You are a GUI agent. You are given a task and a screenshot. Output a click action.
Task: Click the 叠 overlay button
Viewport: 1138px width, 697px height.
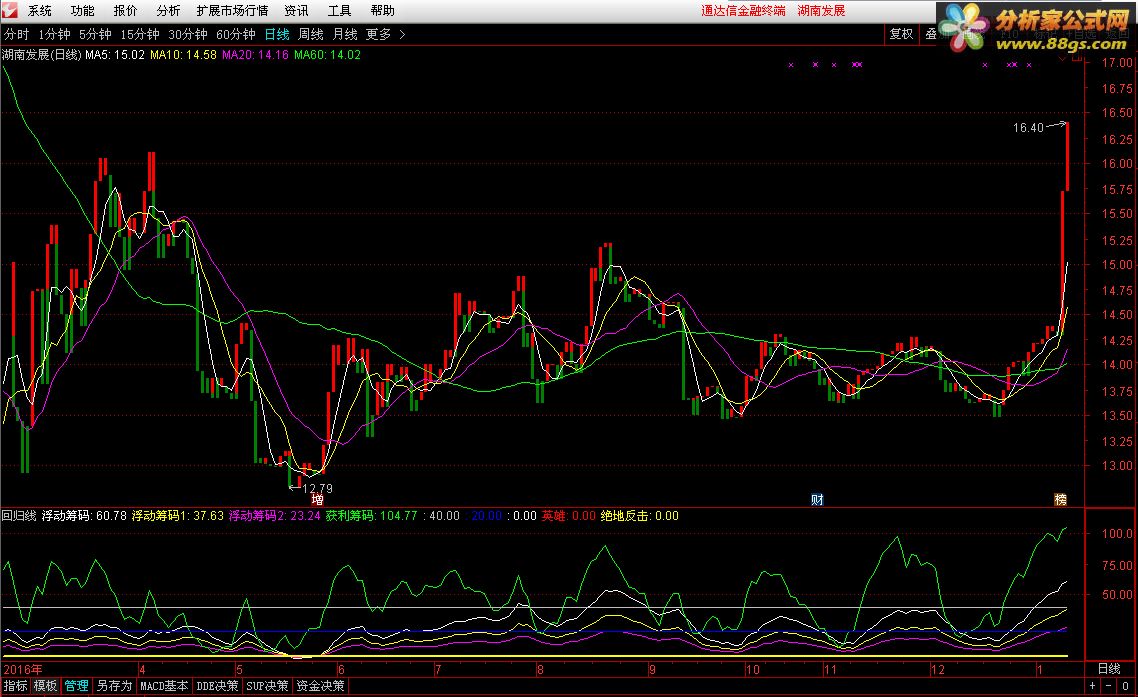coord(930,34)
